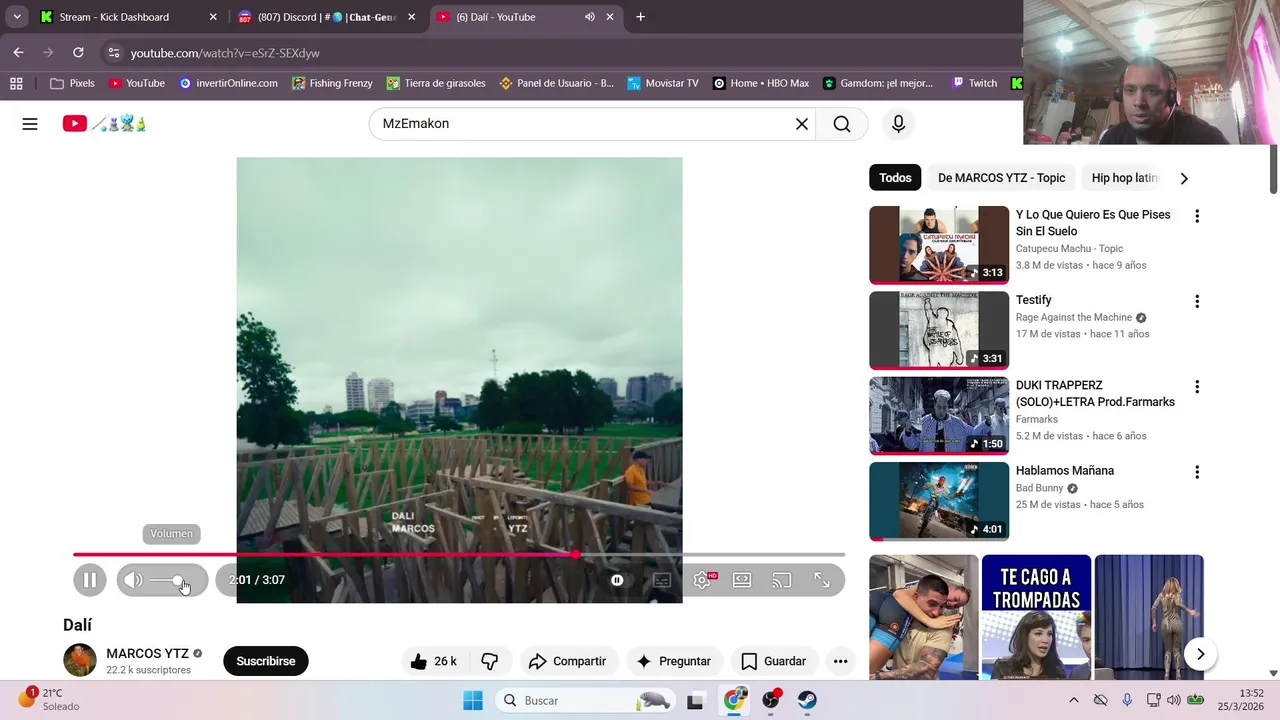Viewport: 1280px width, 720px height.
Task: Open options menu for DUKI TRAPPERZ video
Action: point(1197,386)
